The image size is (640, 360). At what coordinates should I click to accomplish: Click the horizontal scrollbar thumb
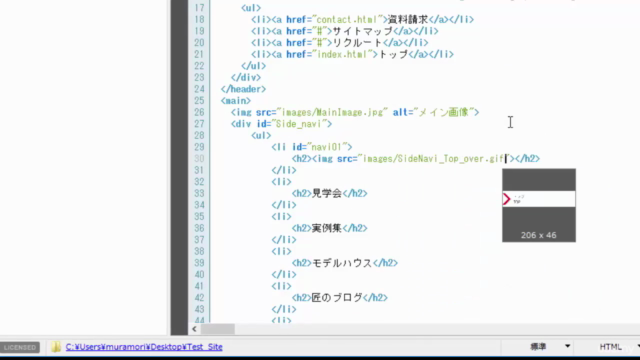[x=218, y=329]
